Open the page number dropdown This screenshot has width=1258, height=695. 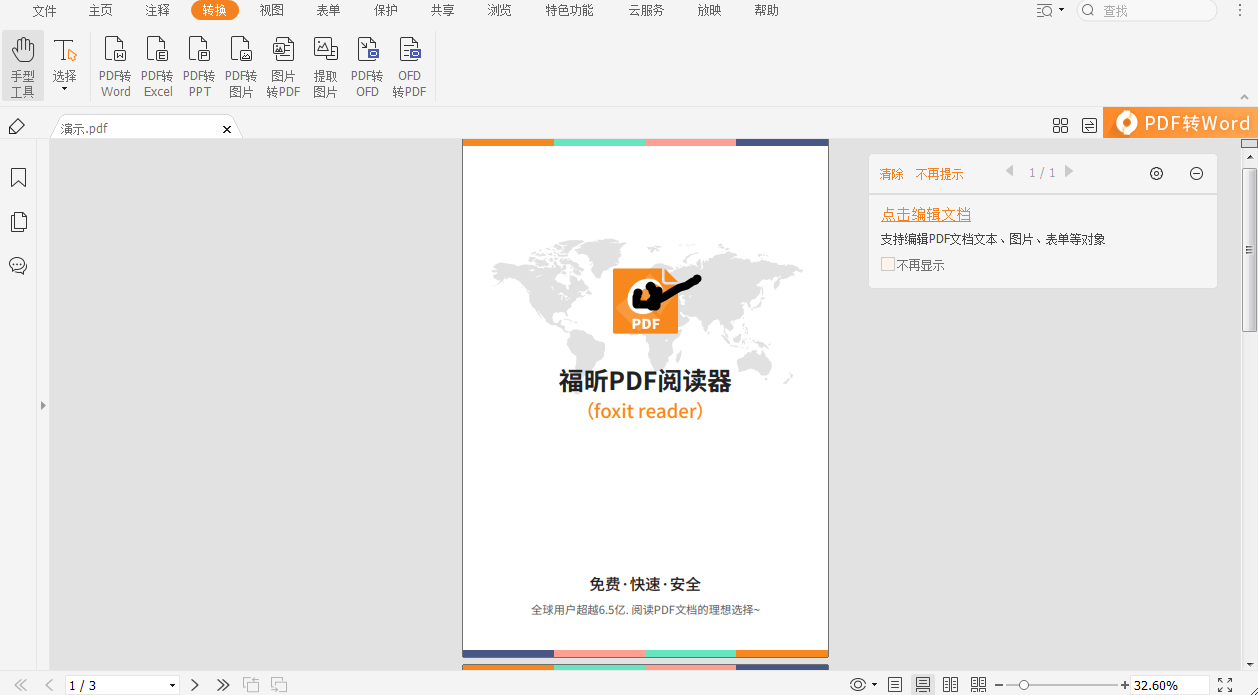172,686
